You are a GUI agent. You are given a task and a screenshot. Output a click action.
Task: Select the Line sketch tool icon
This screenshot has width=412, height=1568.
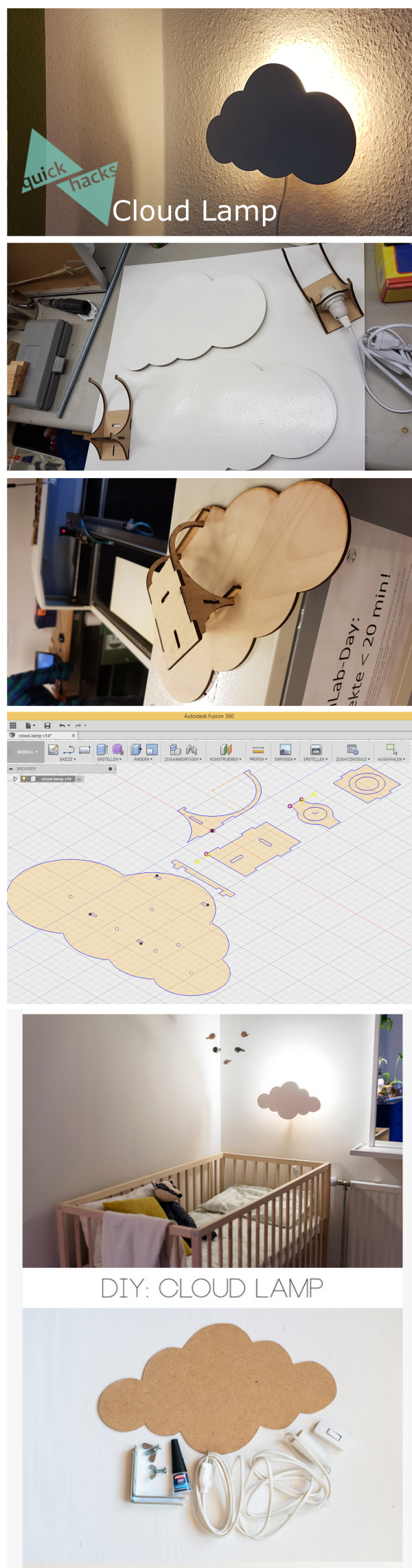[69, 750]
